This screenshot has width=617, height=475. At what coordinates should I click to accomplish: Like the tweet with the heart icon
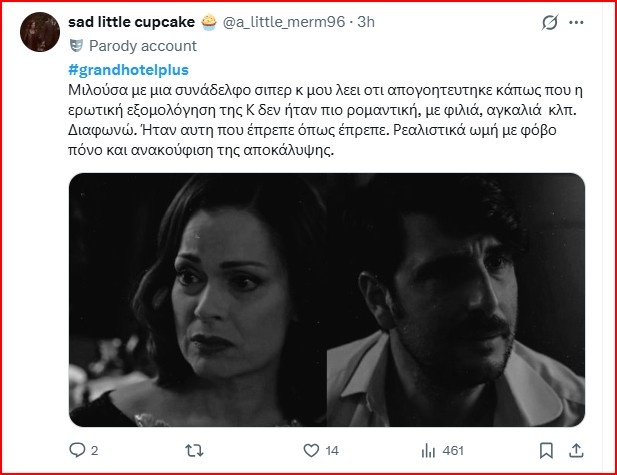pyautogui.click(x=311, y=450)
